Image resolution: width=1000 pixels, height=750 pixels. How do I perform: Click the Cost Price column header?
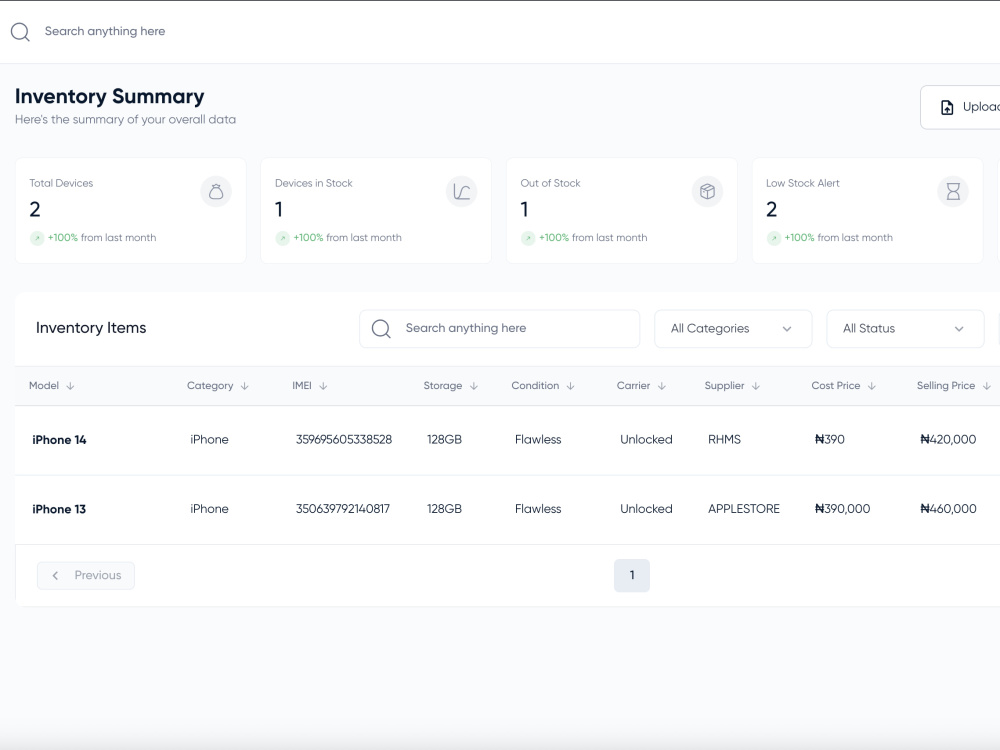pyautogui.click(x=835, y=386)
